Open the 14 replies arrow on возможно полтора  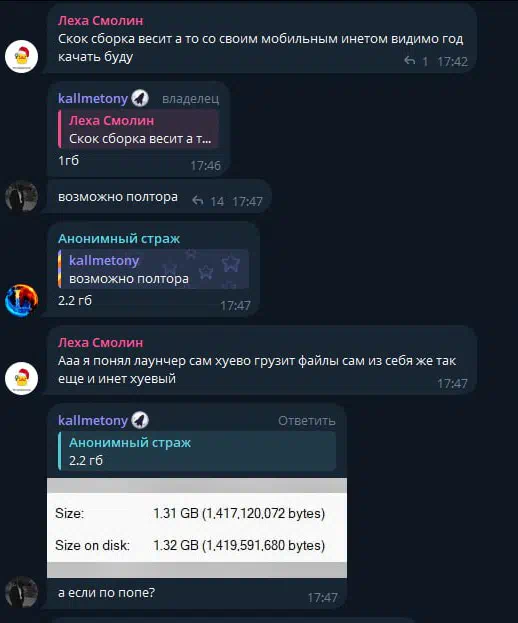pyautogui.click(x=198, y=201)
